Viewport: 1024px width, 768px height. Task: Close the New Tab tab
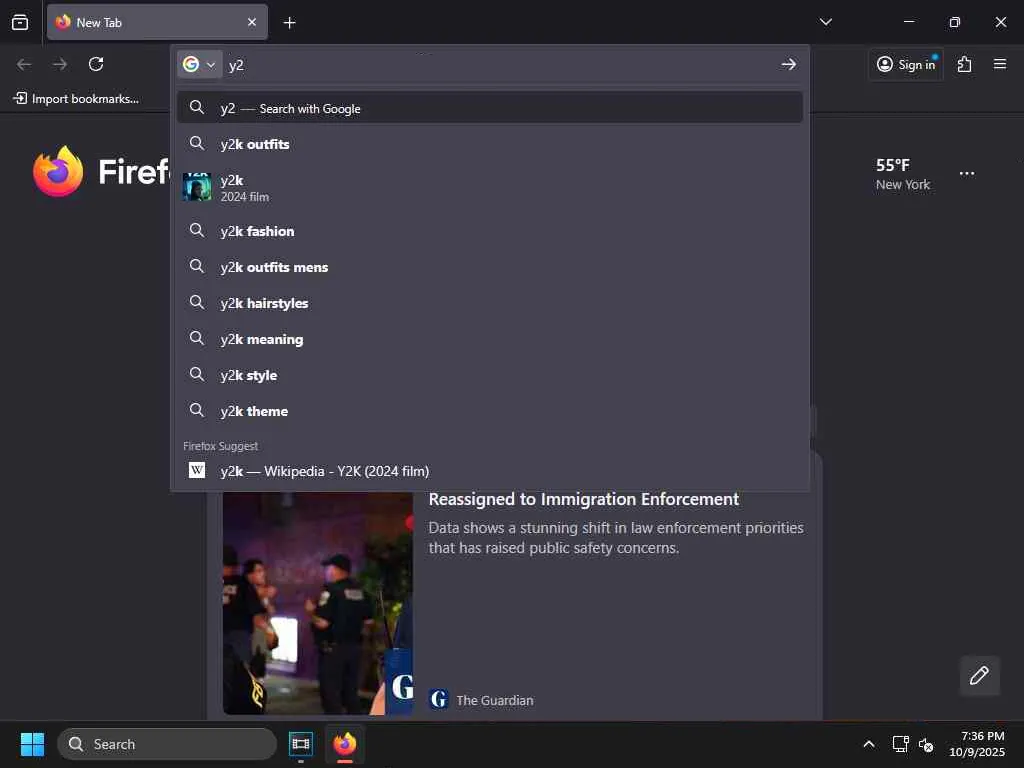pyautogui.click(x=252, y=22)
